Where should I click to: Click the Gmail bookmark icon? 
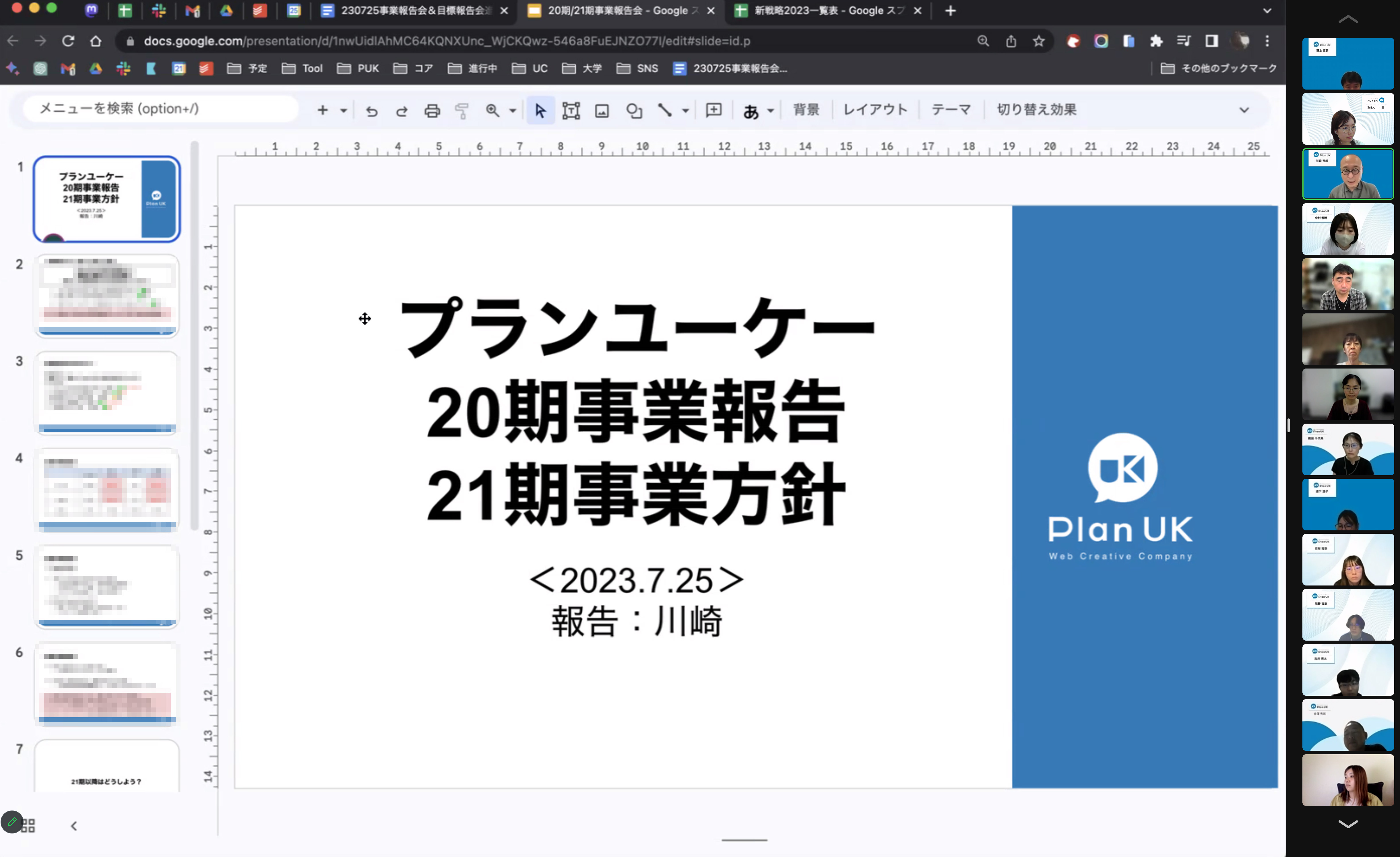tap(68, 69)
